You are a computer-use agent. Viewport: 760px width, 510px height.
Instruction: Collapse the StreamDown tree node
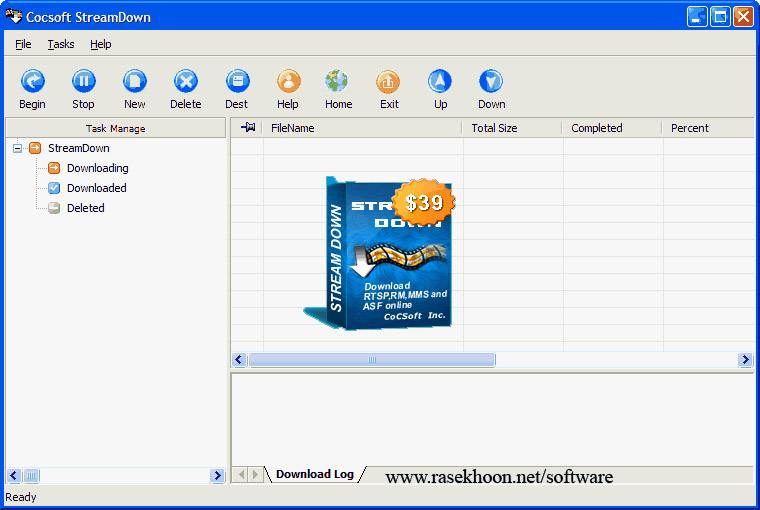point(17,148)
